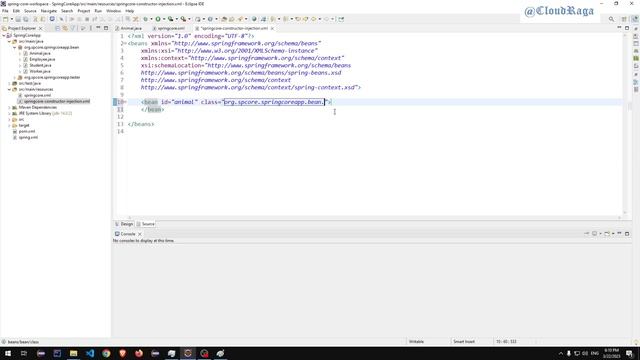The width and height of the screenshot is (640, 360).
Task: Expand the Maven Dependencies node
Action: point(9,107)
